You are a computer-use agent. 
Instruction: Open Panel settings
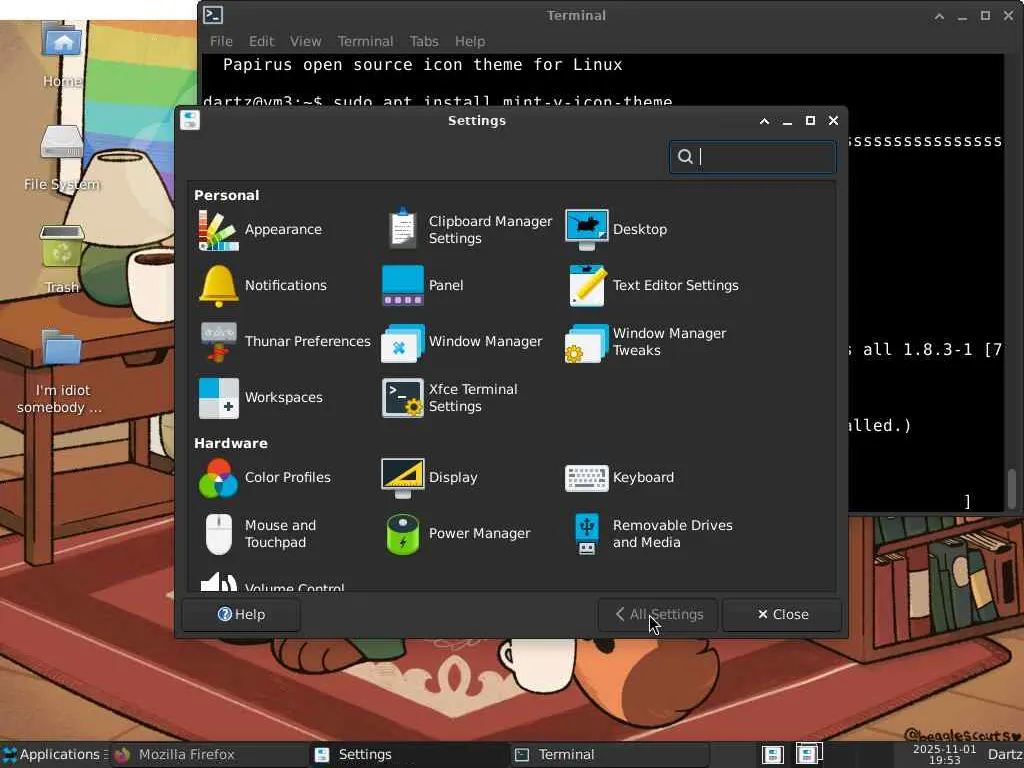click(423, 285)
